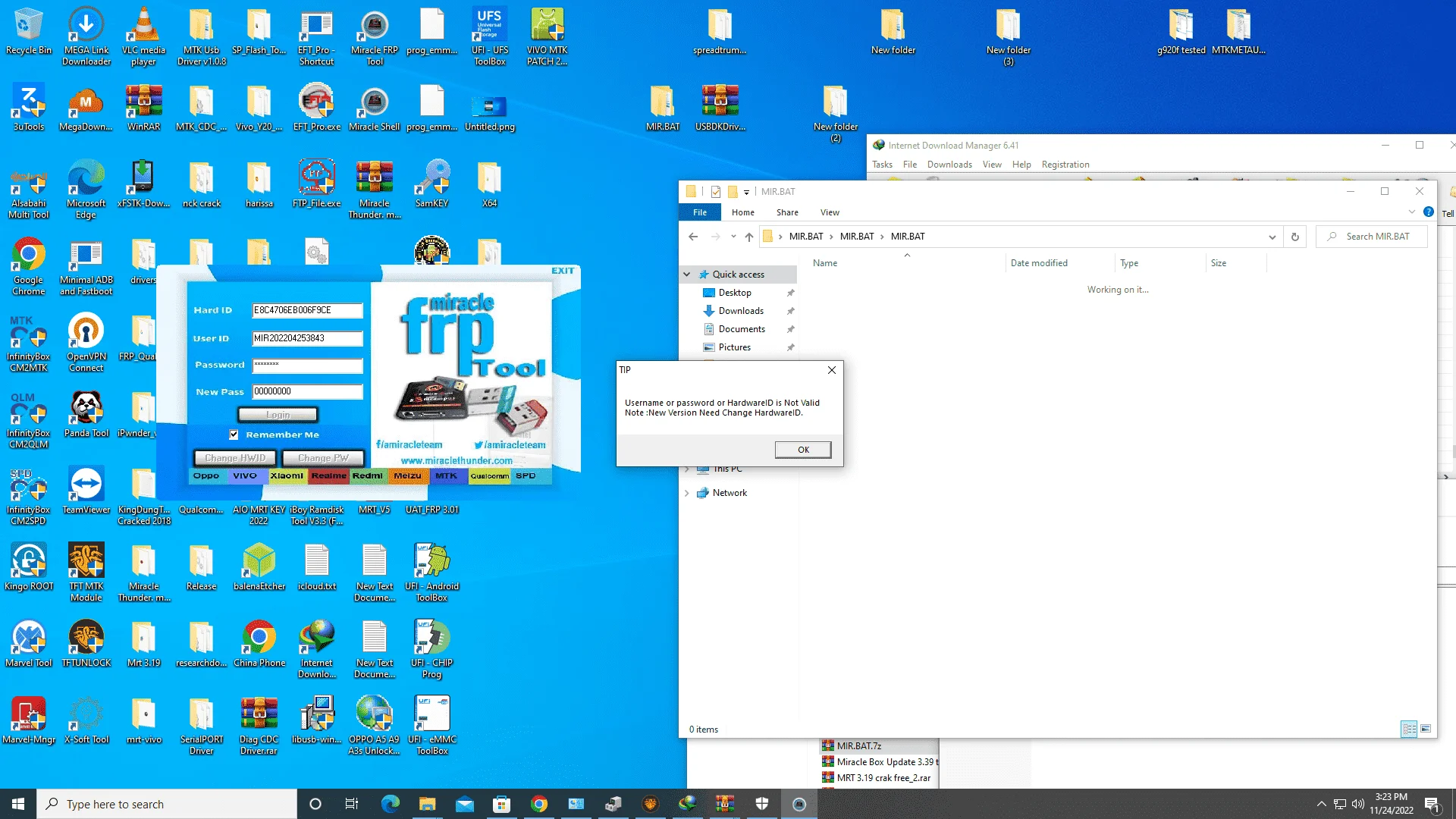Expand the Network tree node
Viewport: 1456px width, 819px height.
pos(687,493)
